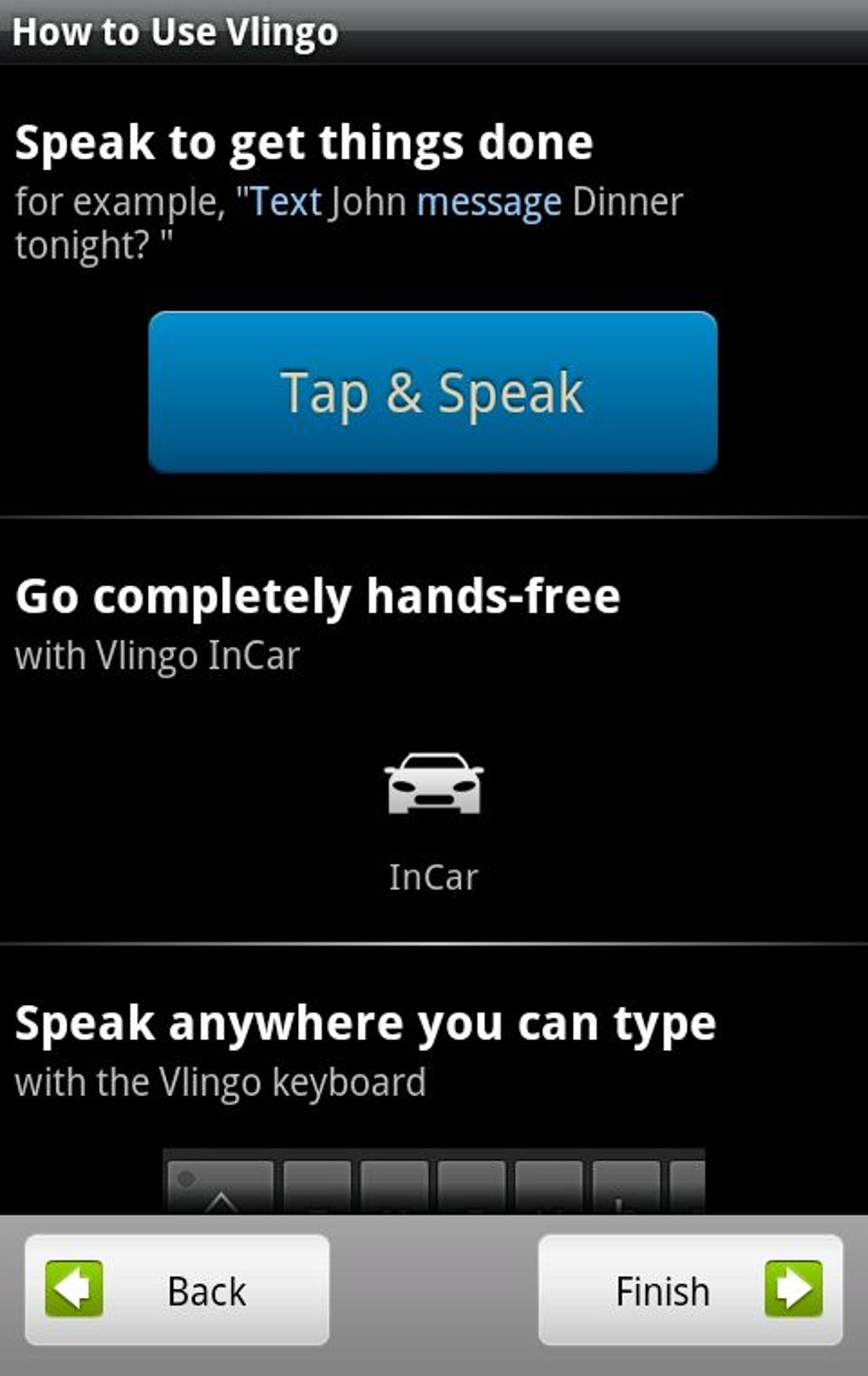Select the "Speak anywhere you can type" heading
The width and height of the screenshot is (868, 1376).
[x=365, y=1024]
